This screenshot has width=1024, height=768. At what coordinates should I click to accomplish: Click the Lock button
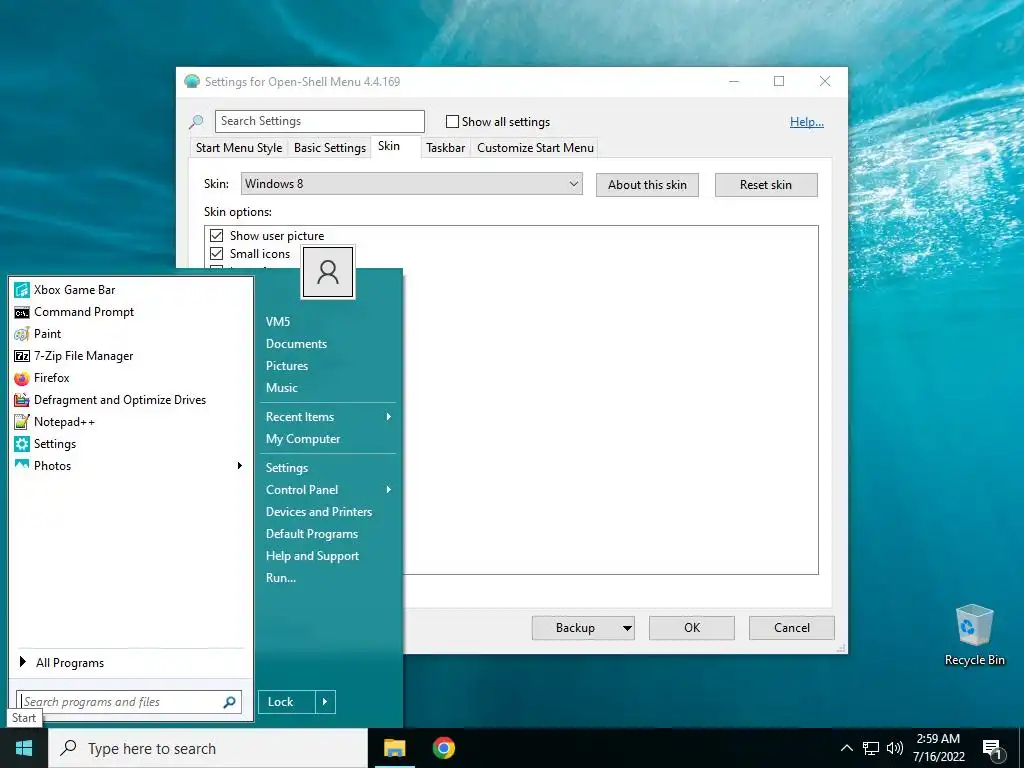[x=287, y=702]
